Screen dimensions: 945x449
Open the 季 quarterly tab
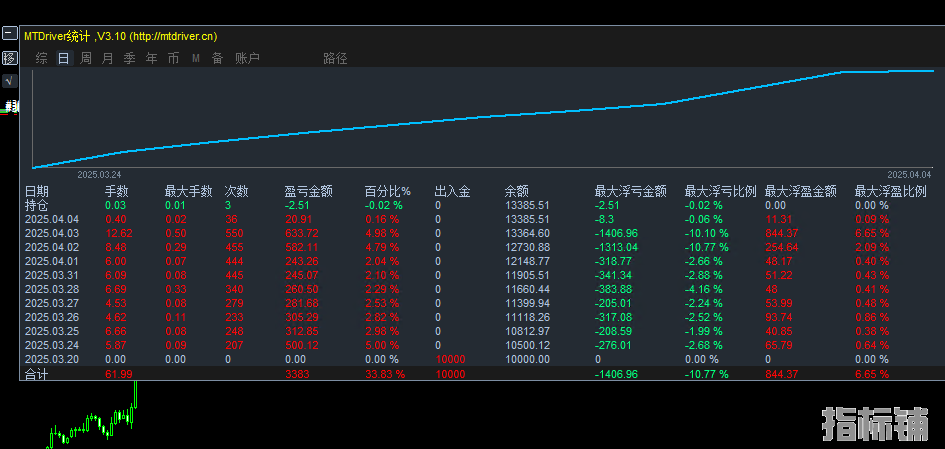click(x=130, y=58)
